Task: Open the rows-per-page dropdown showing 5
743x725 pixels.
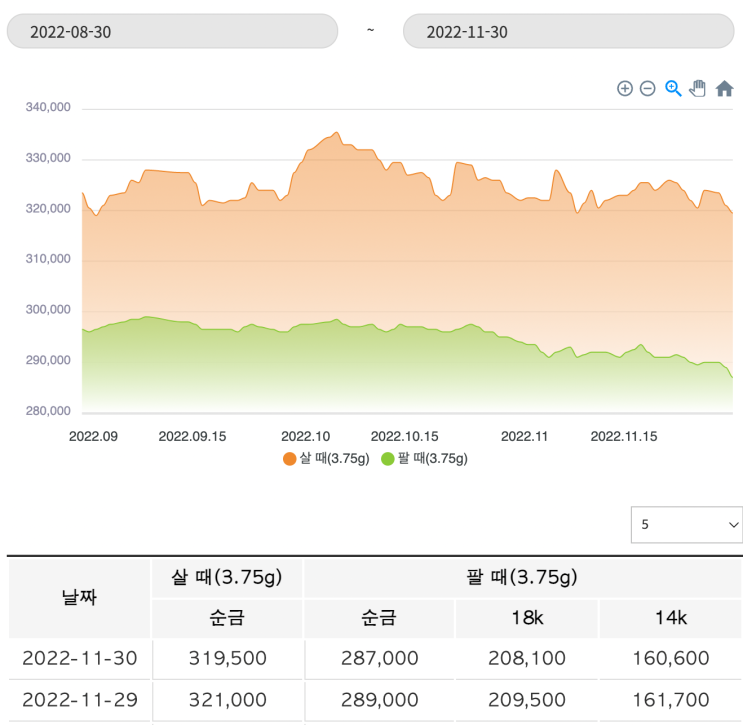Action: click(686, 524)
